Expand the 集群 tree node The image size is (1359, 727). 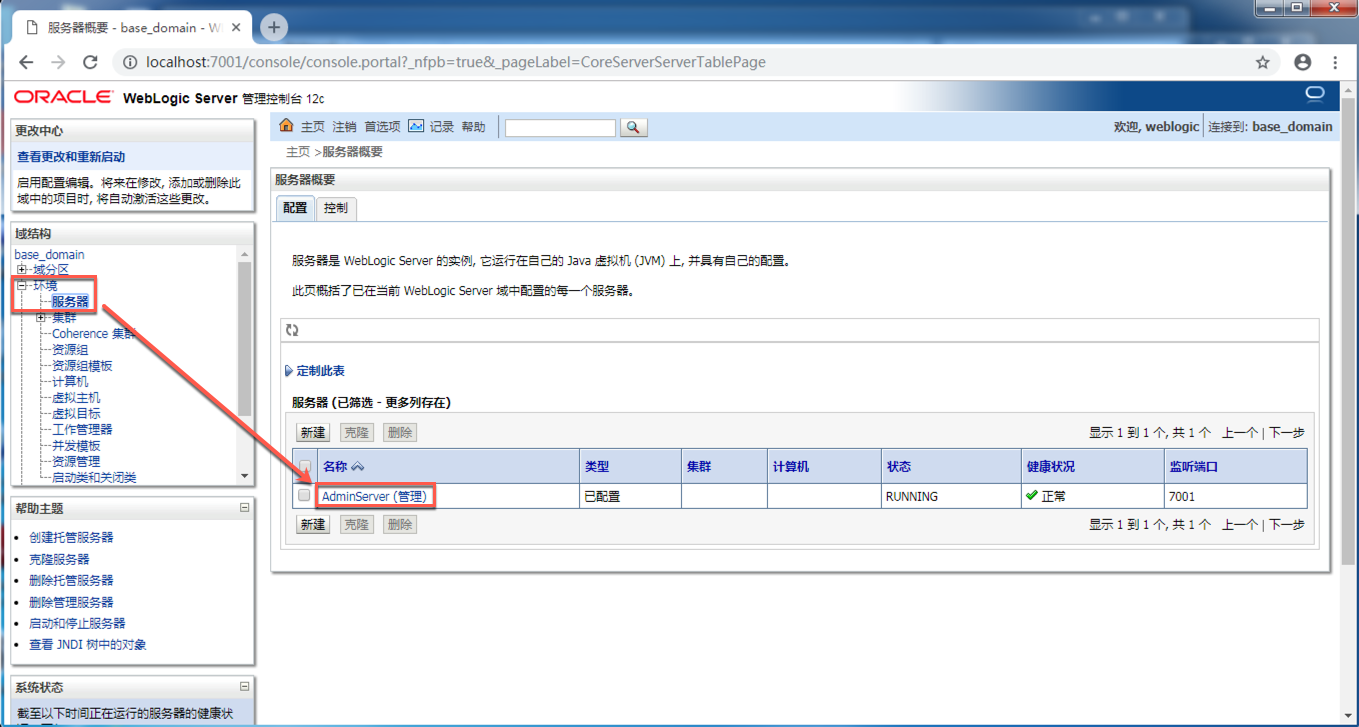pyautogui.click(x=41, y=318)
